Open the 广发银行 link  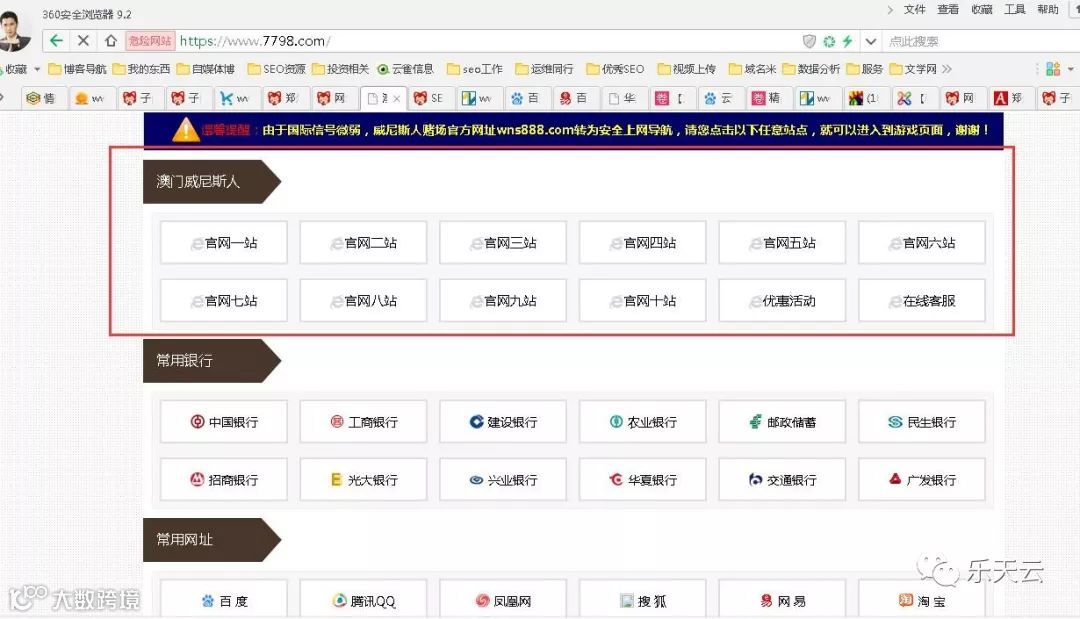[x=922, y=480]
